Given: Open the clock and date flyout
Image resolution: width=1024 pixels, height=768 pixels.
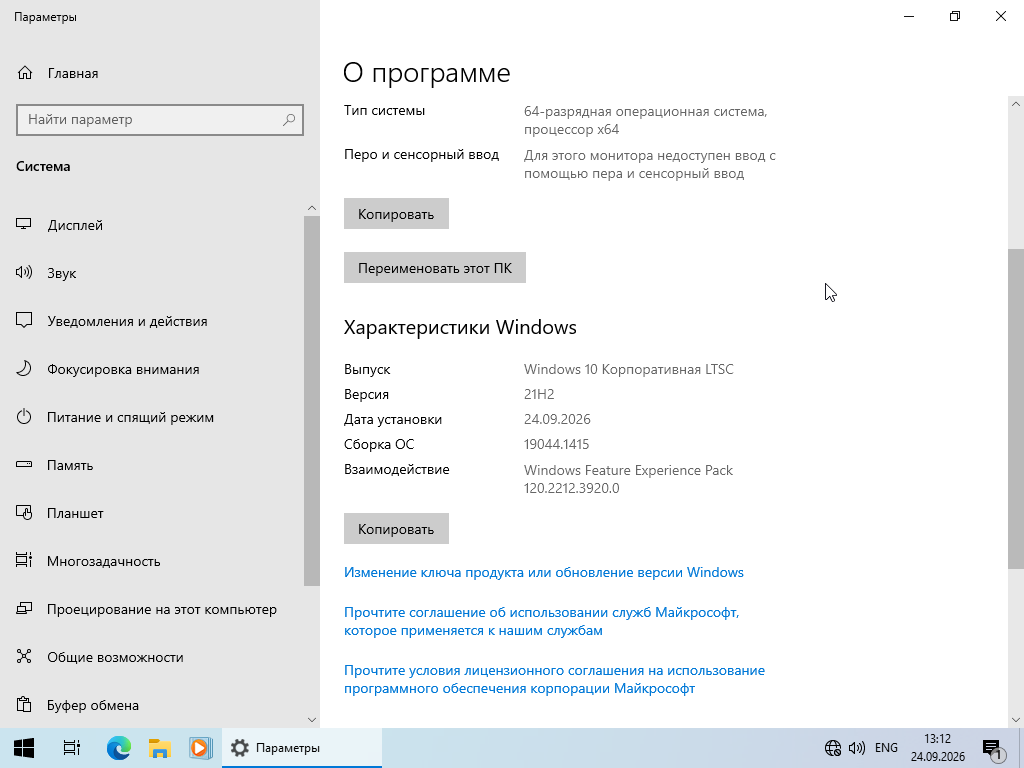Looking at the screenshot, I should [x=938, y=748].
